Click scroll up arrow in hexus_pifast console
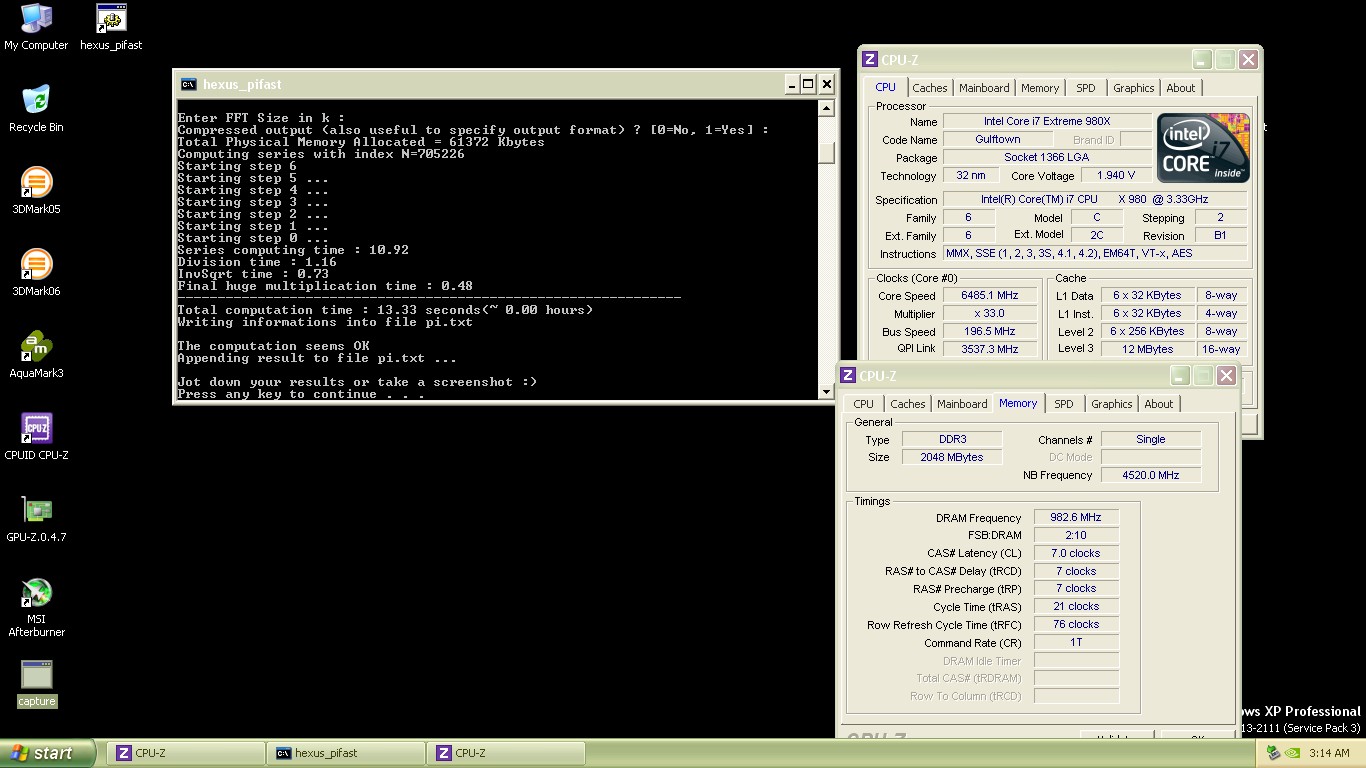The width and height of the screenshot is (1366, 768). pyautogui.click(x=826, y=109)
